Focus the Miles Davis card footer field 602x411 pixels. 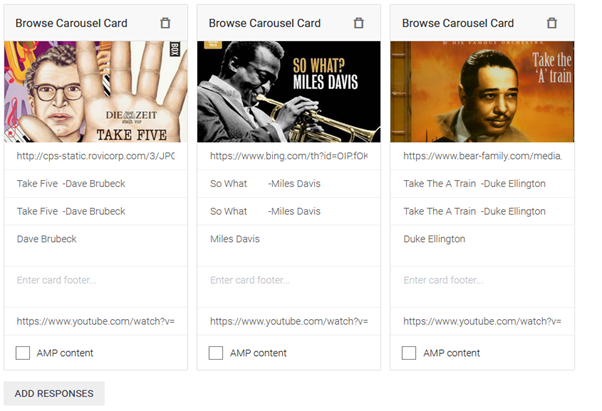pos(289,287)
